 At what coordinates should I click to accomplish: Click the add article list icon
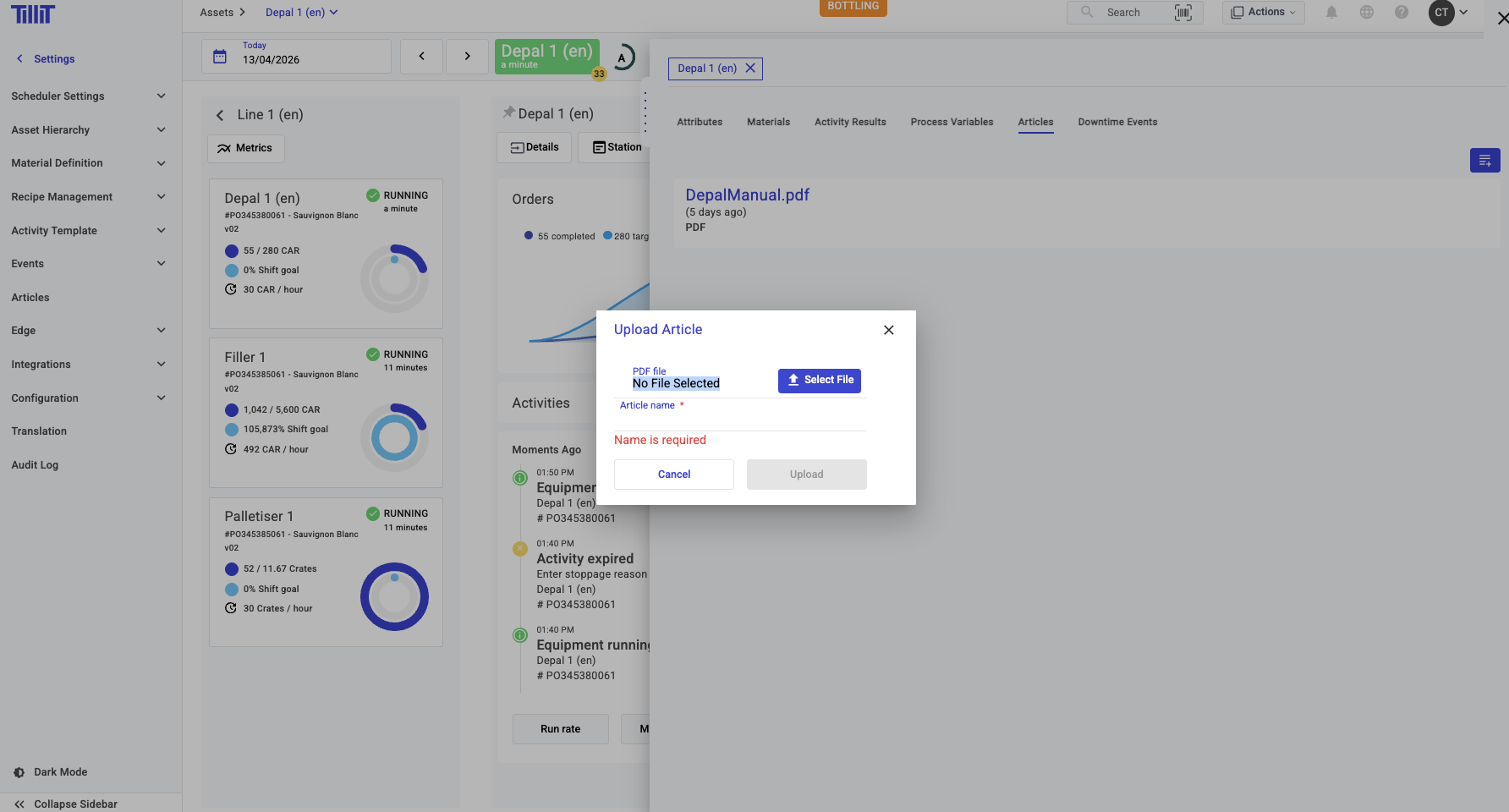pyautogui.click(x=1484, y=161)
